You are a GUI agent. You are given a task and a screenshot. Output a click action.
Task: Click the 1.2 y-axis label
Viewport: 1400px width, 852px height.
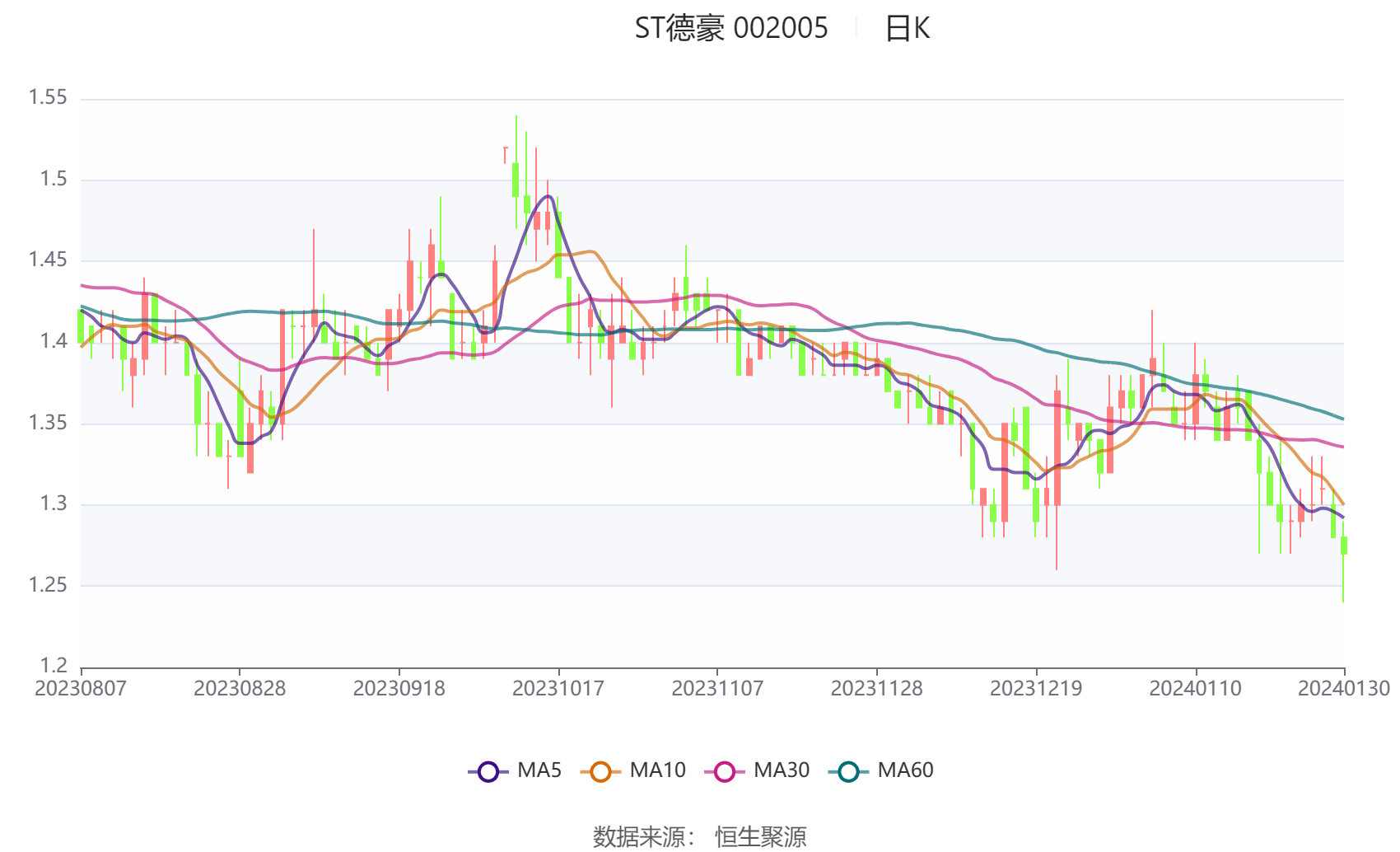click(x=54, y=665)
